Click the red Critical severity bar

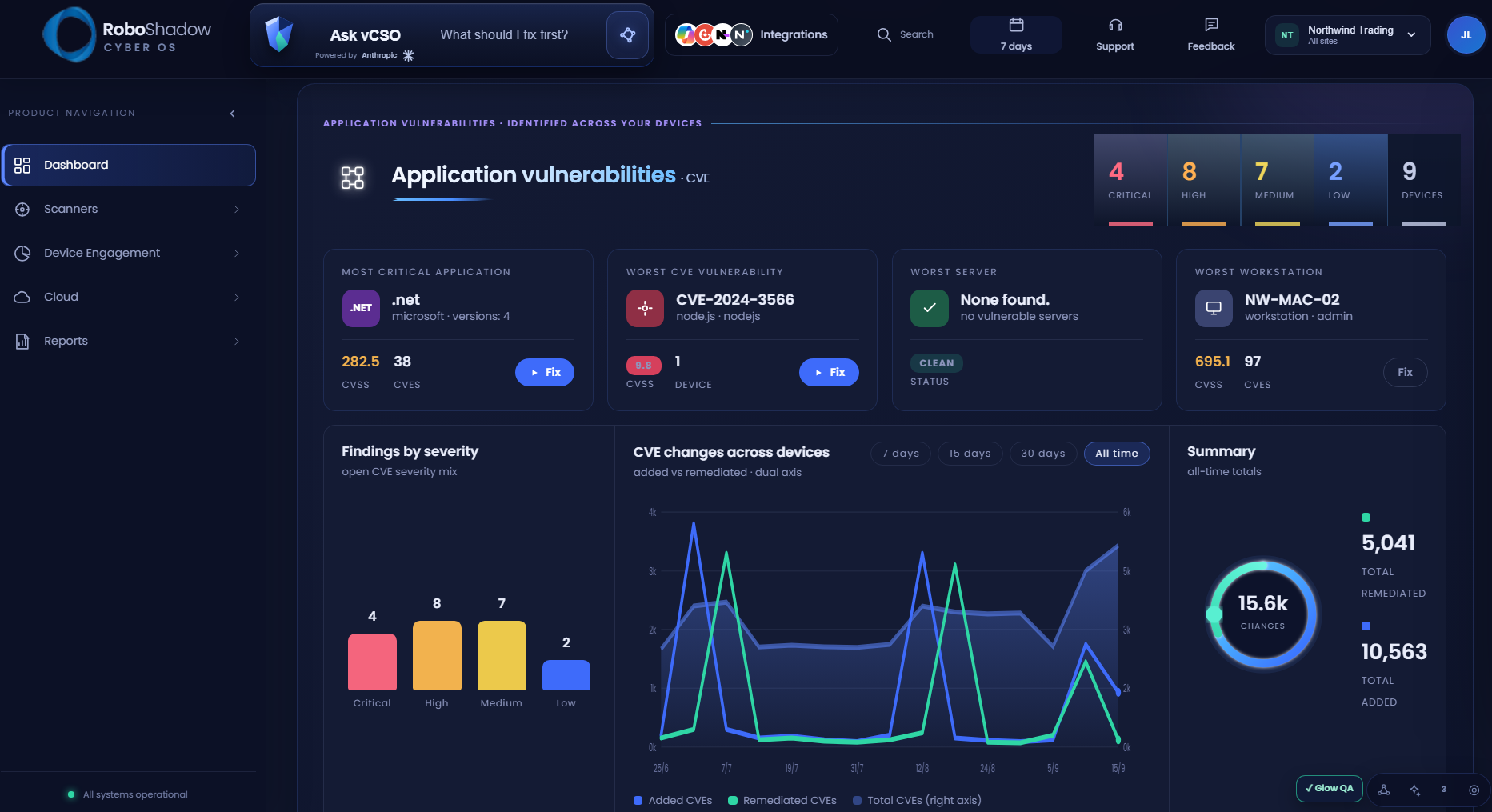point(372,662)
